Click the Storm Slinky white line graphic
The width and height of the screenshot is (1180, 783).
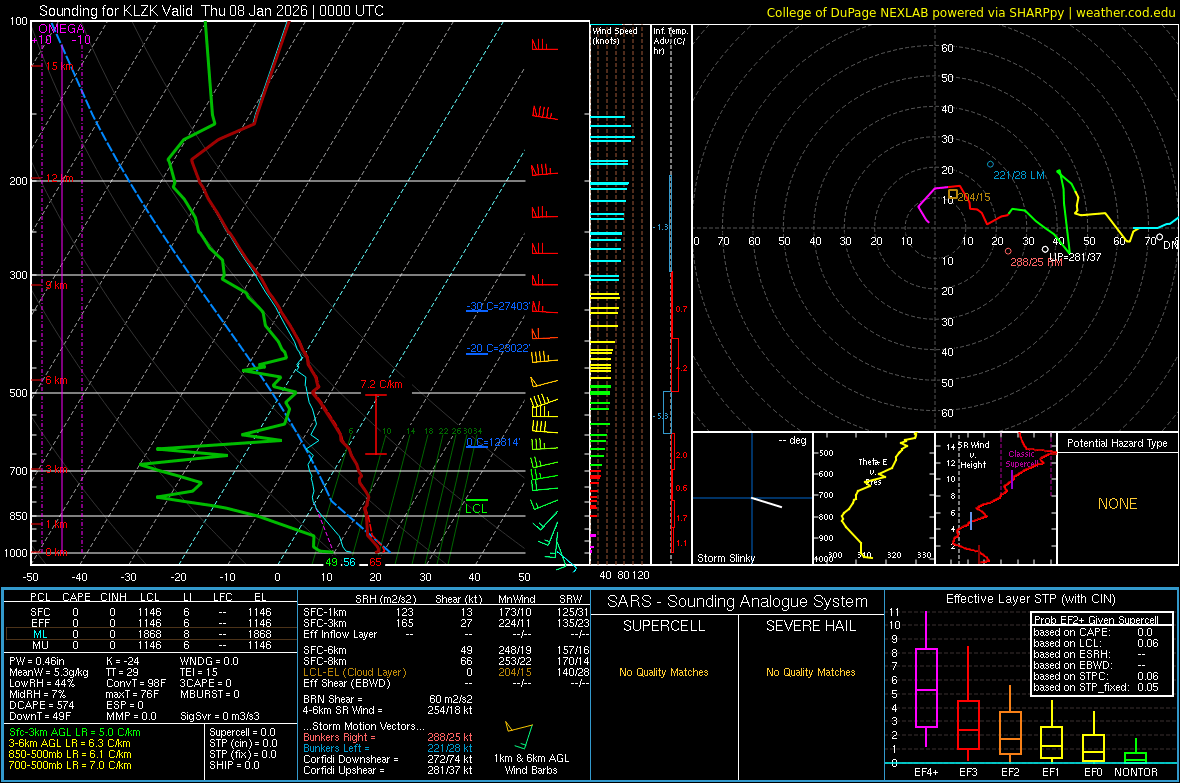[766, 502]
